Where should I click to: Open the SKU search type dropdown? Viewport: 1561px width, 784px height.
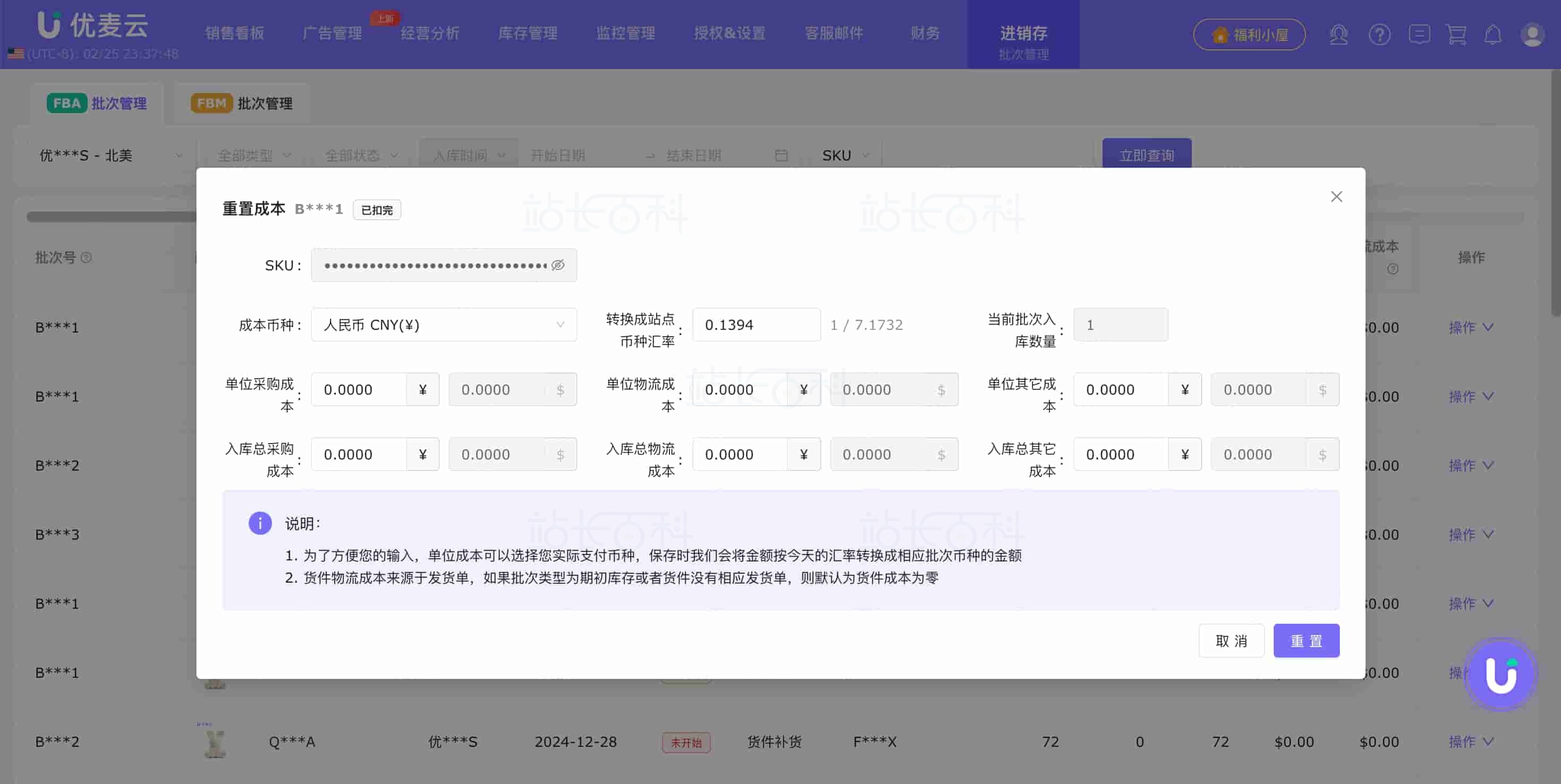click(x=846, y=156)
